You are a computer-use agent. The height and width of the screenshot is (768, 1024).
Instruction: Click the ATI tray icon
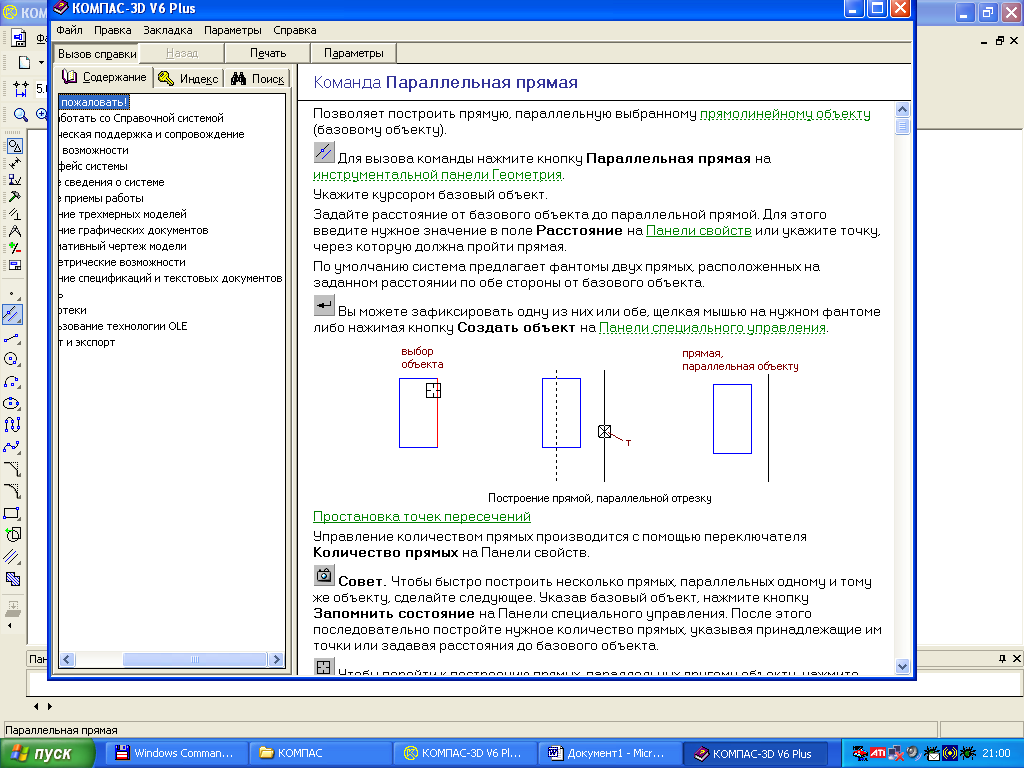878,753
